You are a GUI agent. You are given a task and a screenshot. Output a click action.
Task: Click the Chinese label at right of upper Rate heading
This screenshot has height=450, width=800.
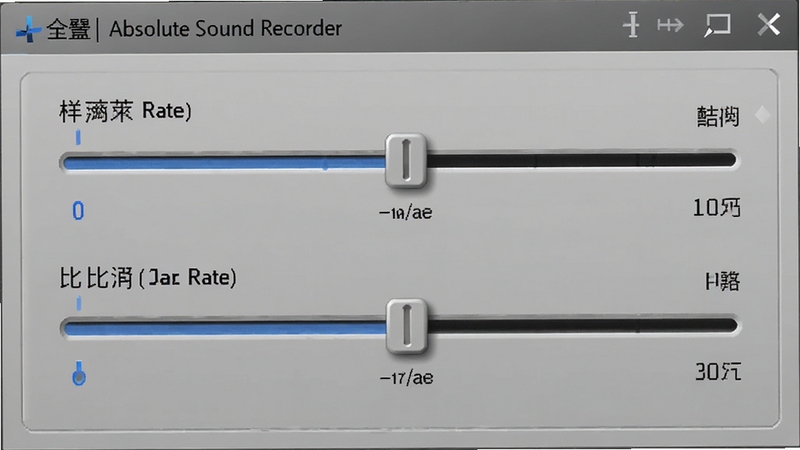click(x=718, y=116)
